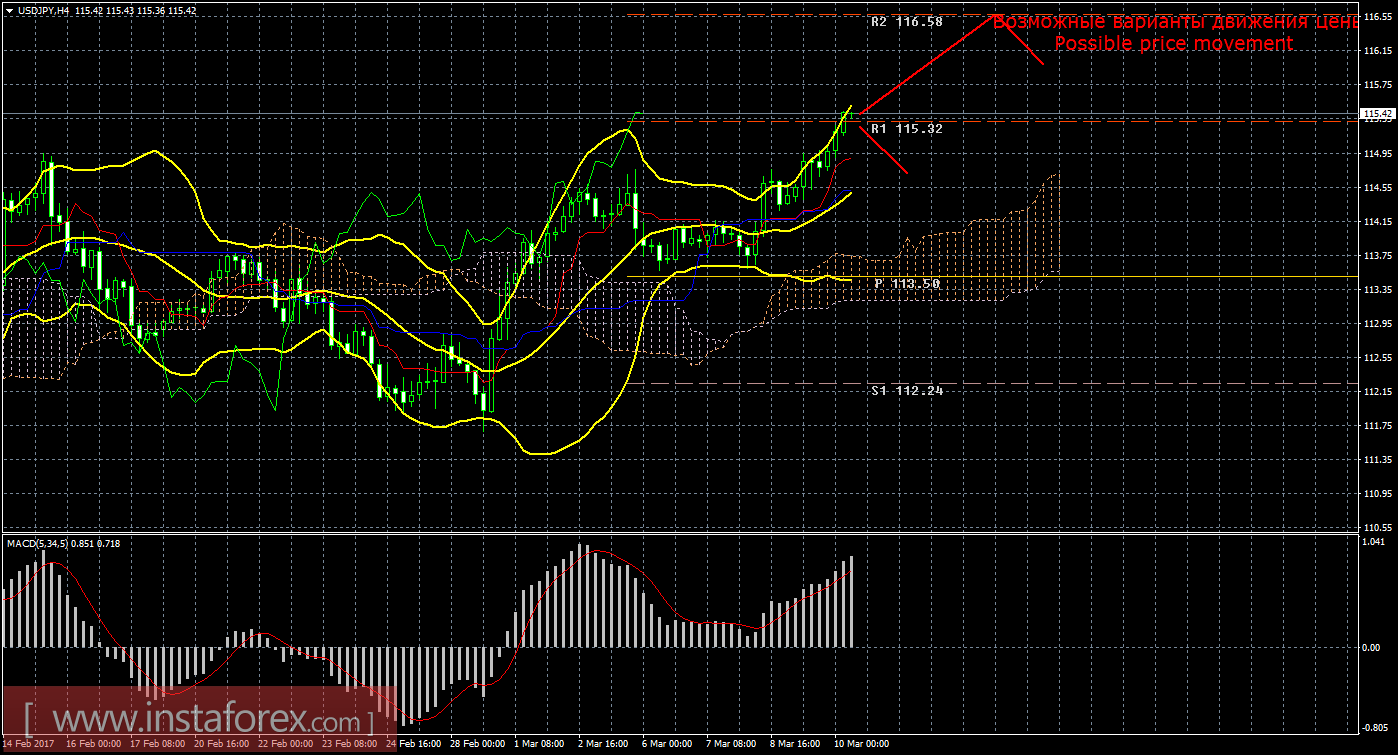
Task: Click the 14 Feb 2017 date label
Action: point(30,745)
